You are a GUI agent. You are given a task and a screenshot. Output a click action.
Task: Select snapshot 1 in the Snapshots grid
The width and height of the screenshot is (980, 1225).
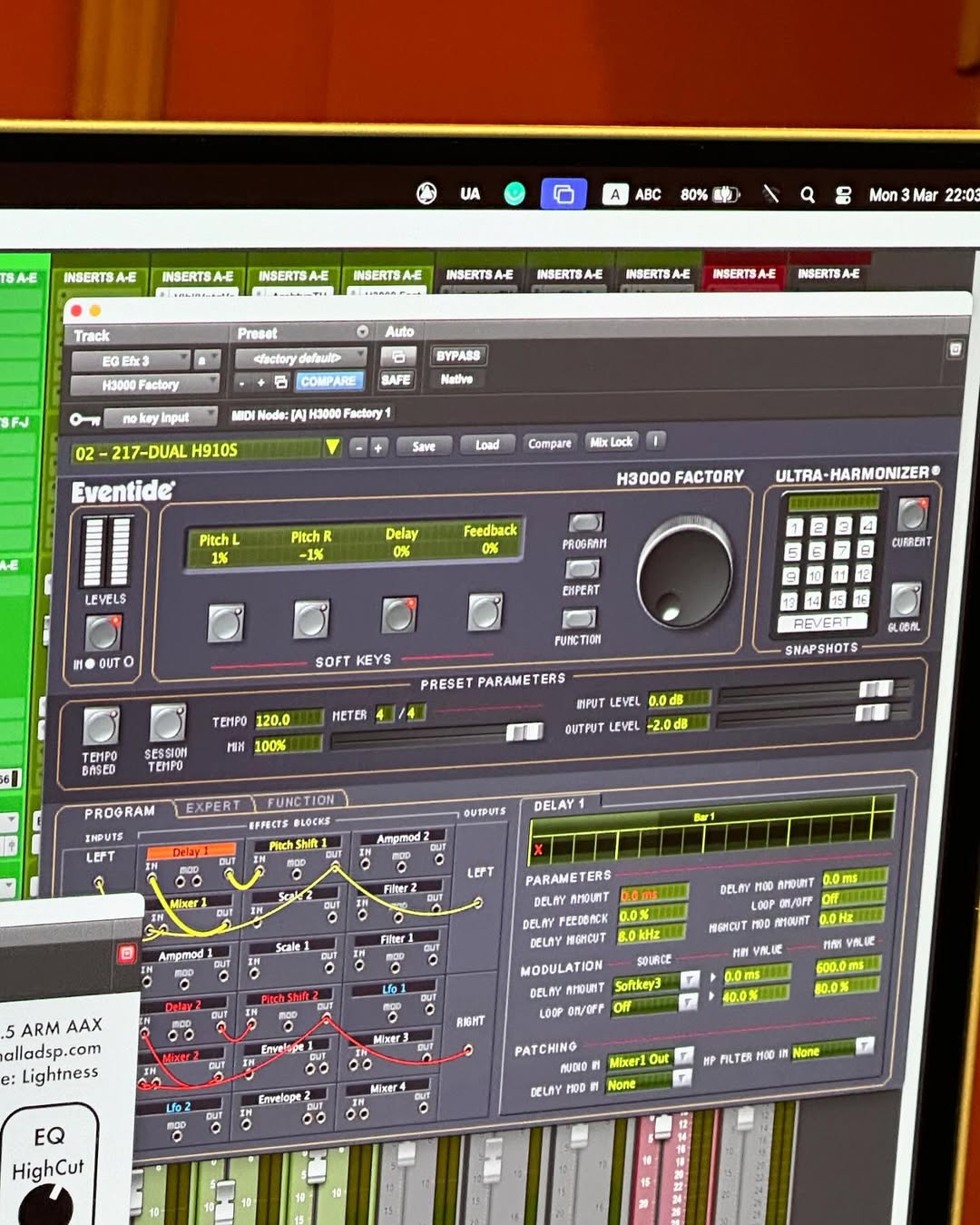point(794,528)
